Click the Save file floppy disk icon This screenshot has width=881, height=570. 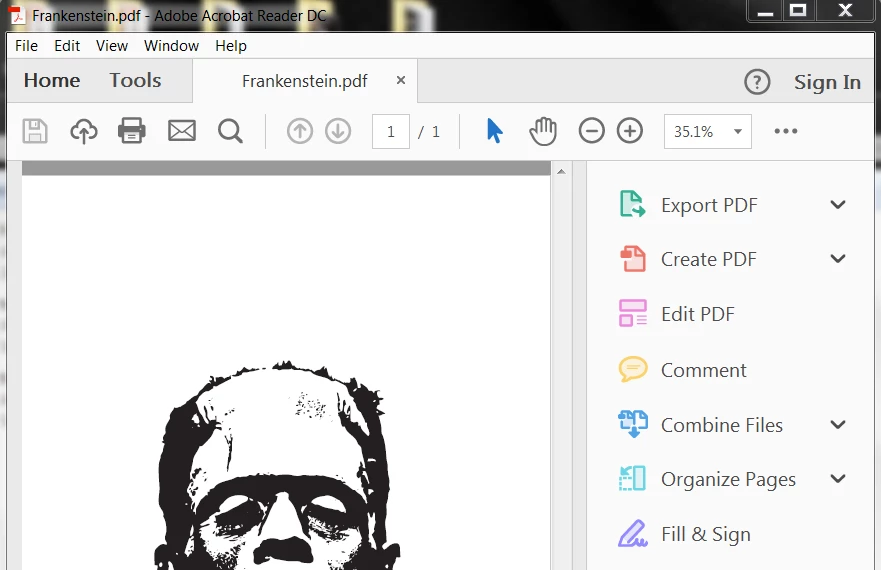pyautogui.click(x=35, y=131)
